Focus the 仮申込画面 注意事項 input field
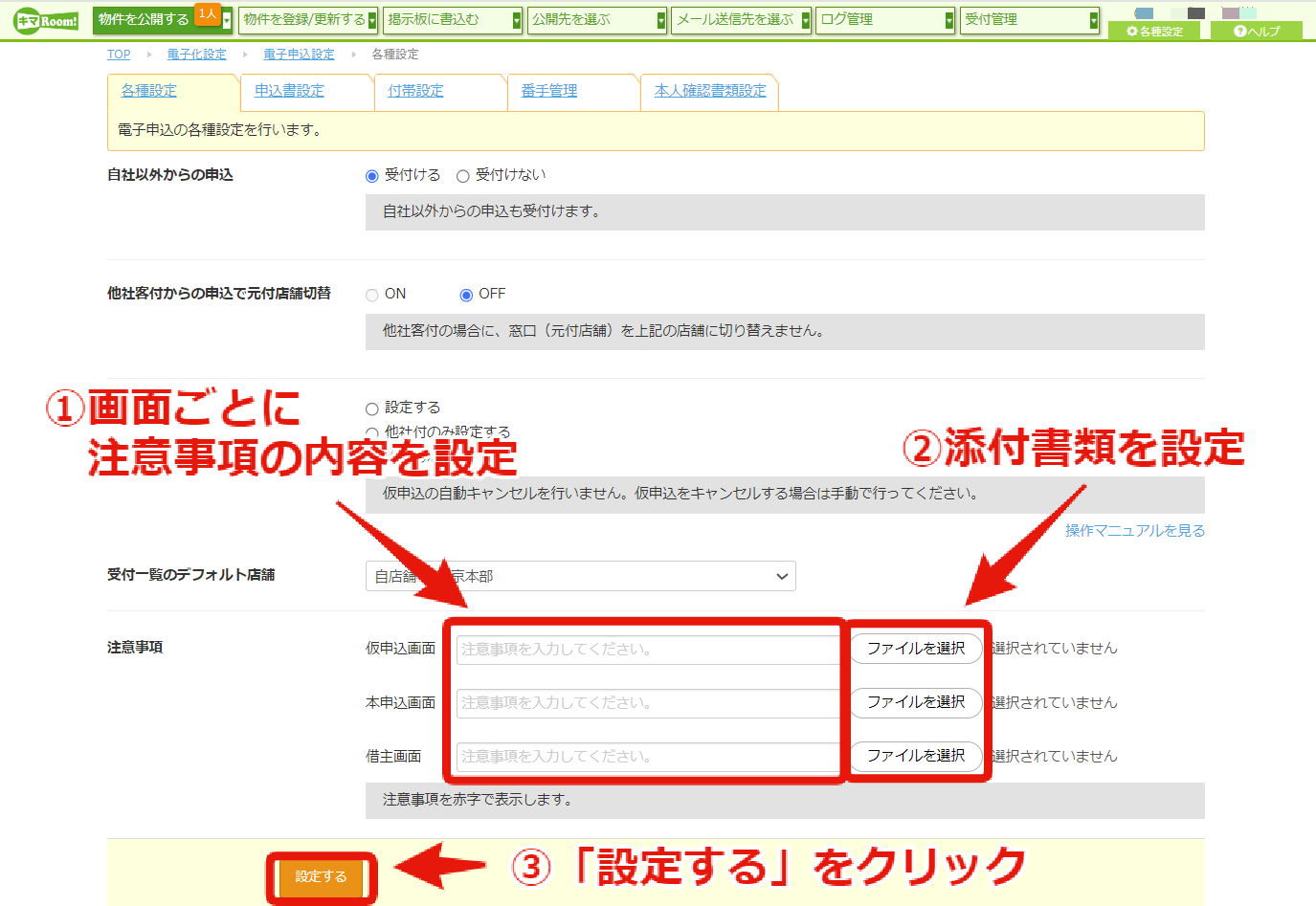This screenshot has width=1316, height=906. [648, 649]
